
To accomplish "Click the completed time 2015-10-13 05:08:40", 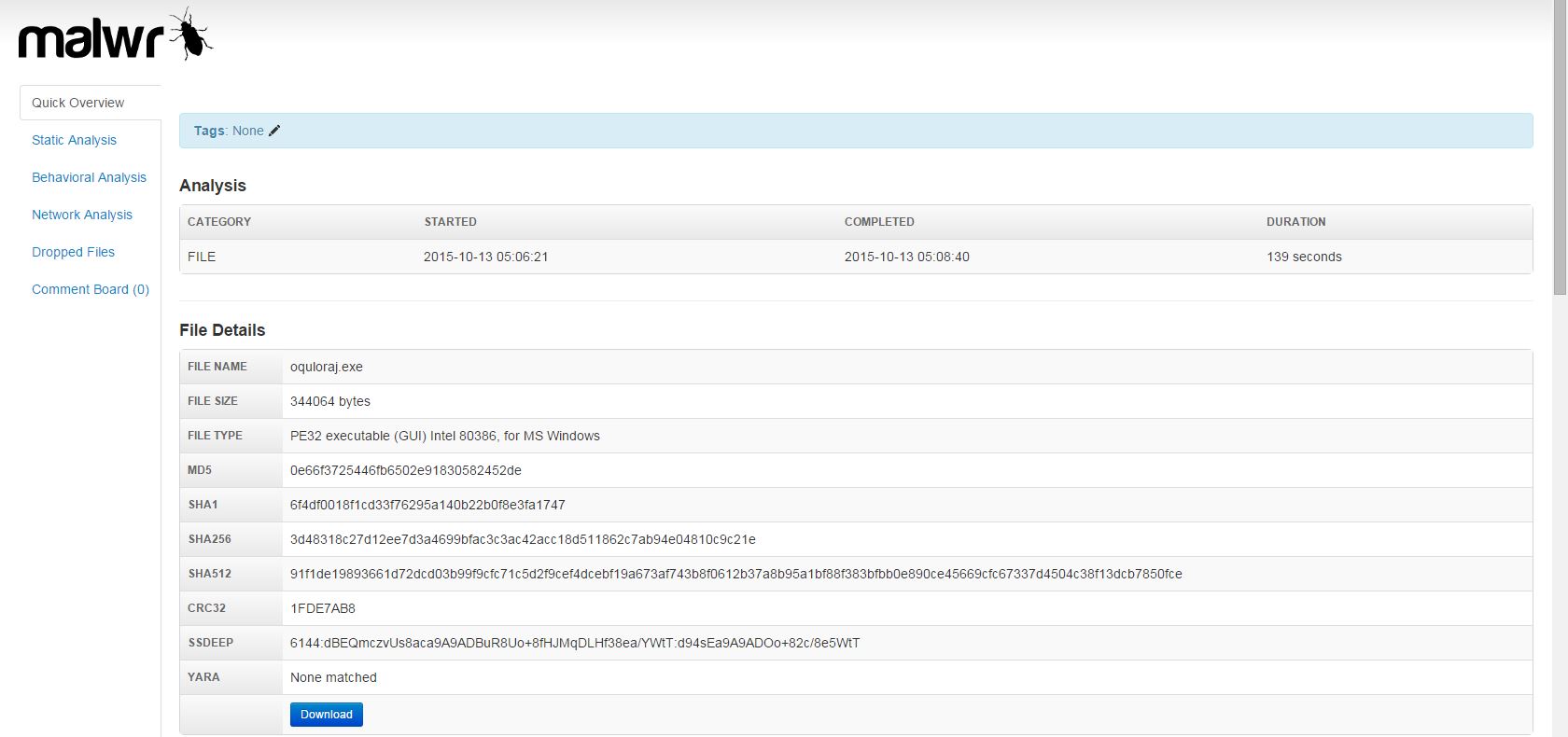I will 907,257.
